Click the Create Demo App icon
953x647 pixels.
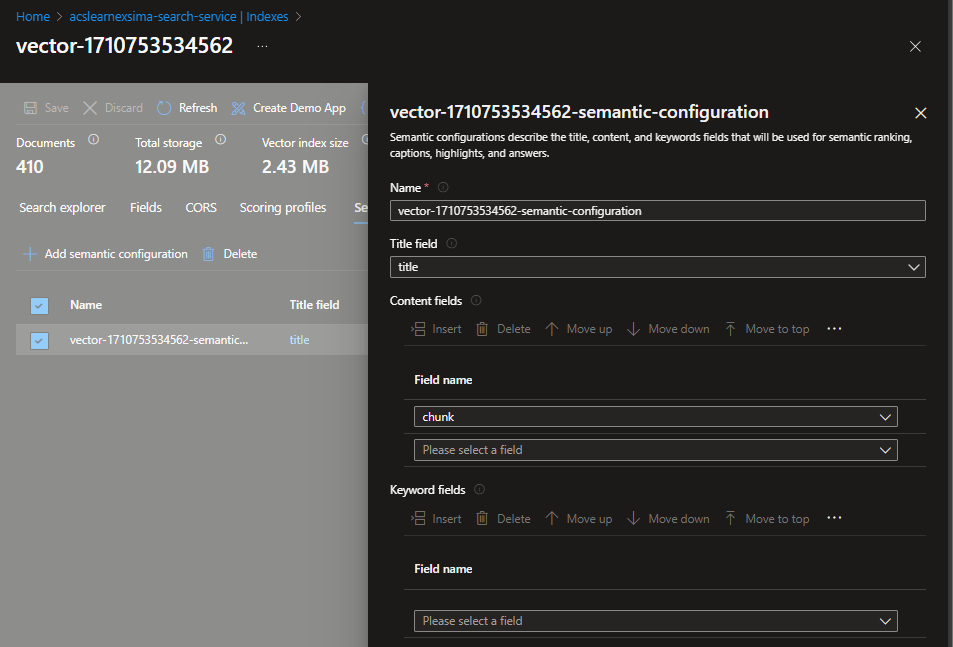pos(238,108)
